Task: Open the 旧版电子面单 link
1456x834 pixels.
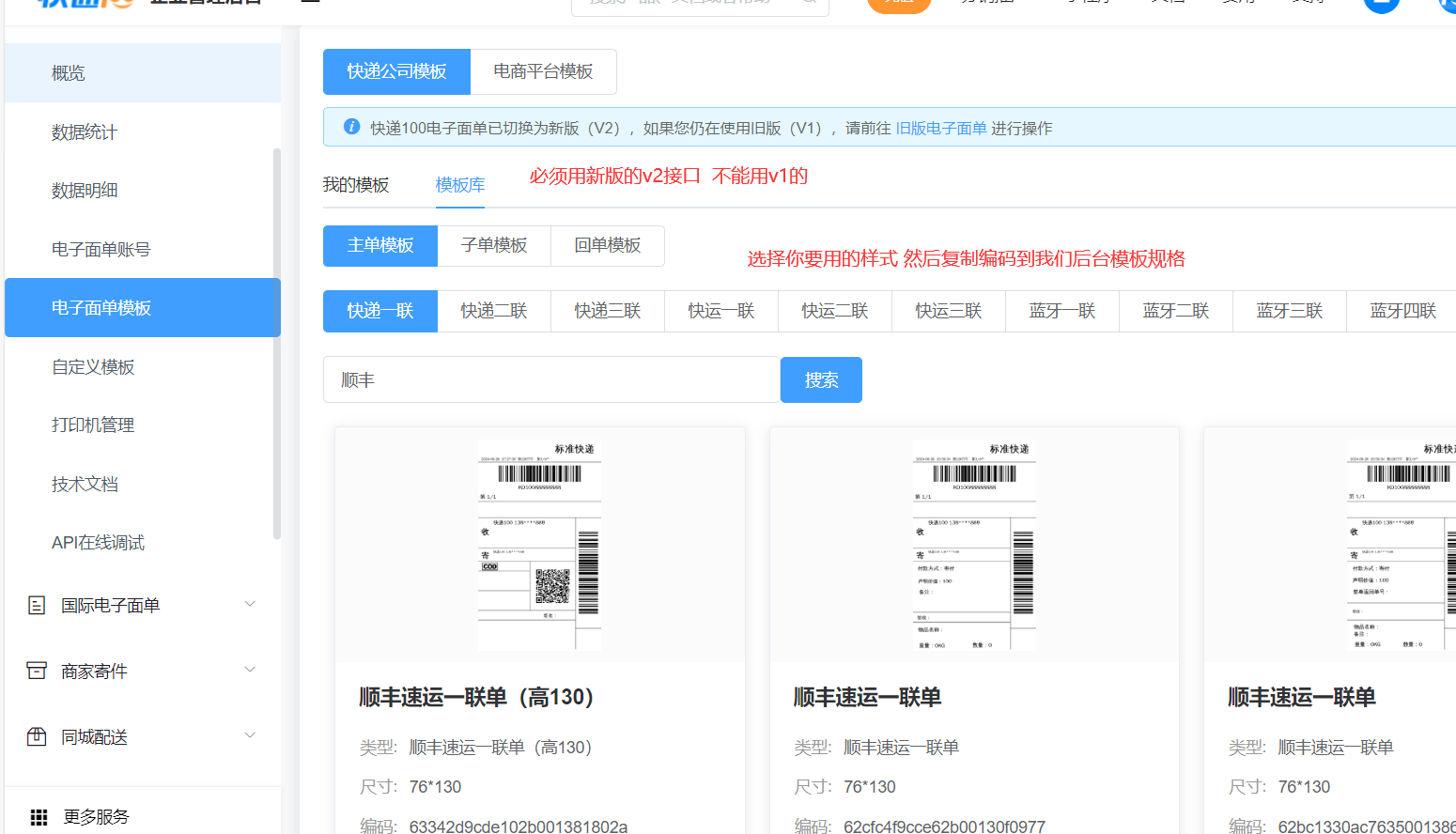Action: [x=941, y=128]
